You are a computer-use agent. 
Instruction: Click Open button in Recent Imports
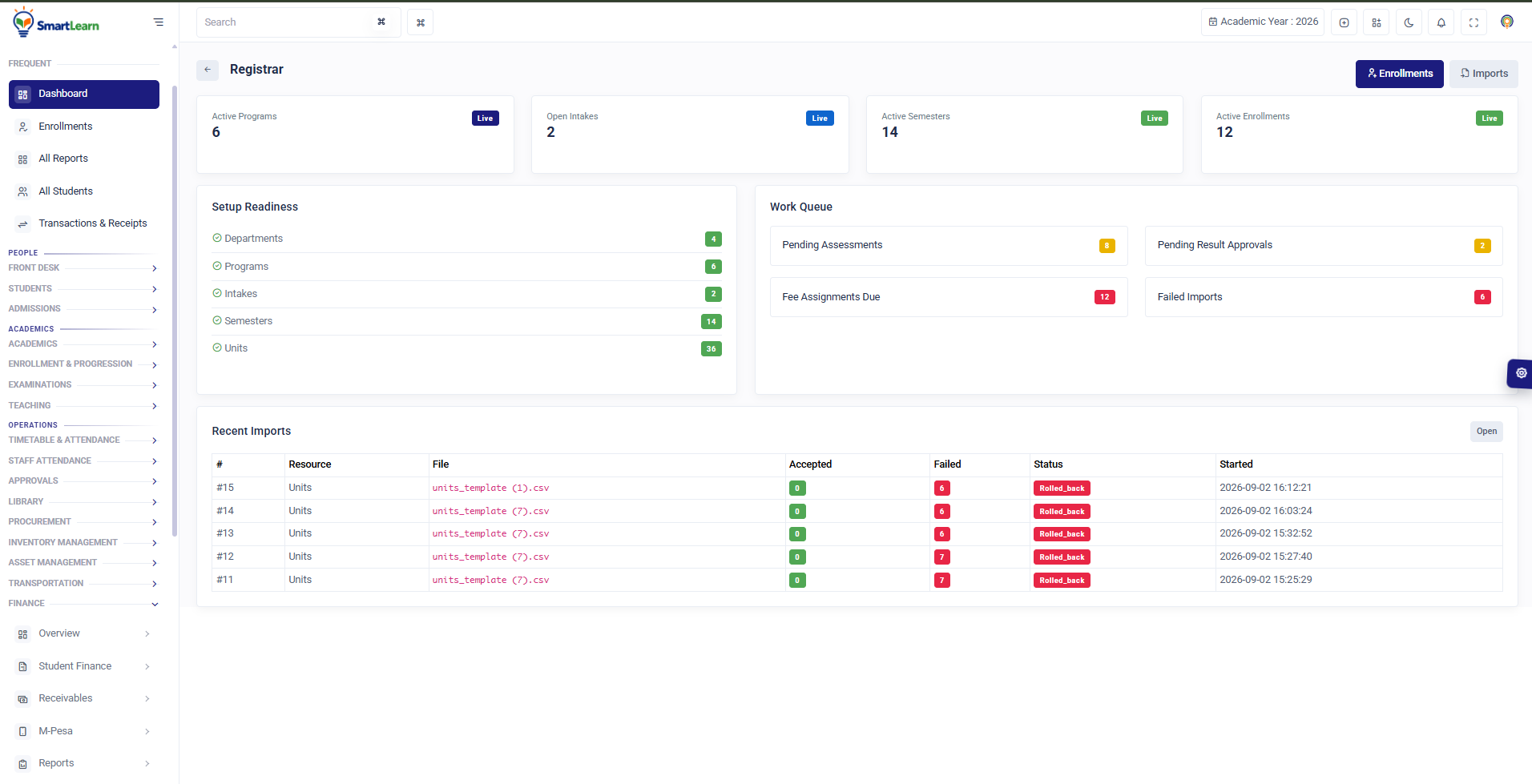1486,432
